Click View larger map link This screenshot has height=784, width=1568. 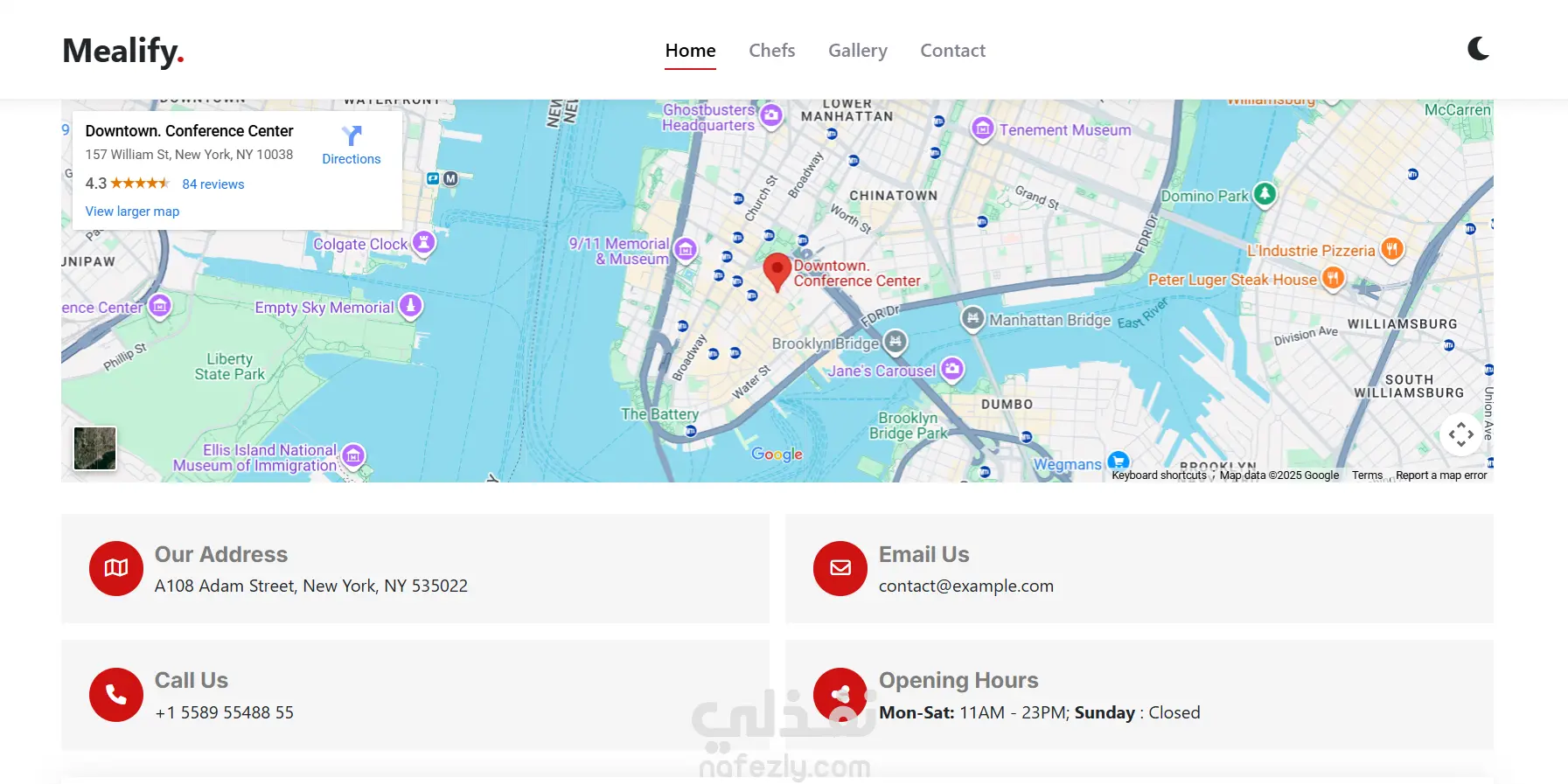(132, 212)
